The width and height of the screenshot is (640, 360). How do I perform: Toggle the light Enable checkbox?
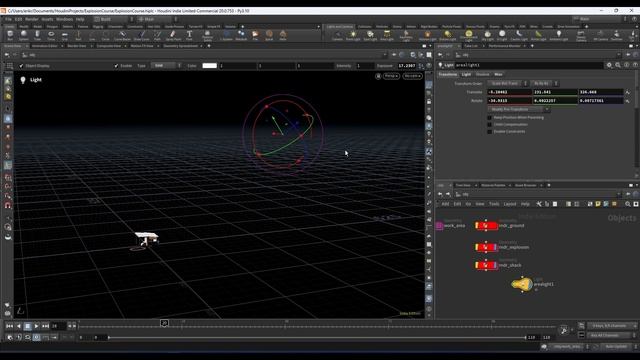[x=116, y=66]
